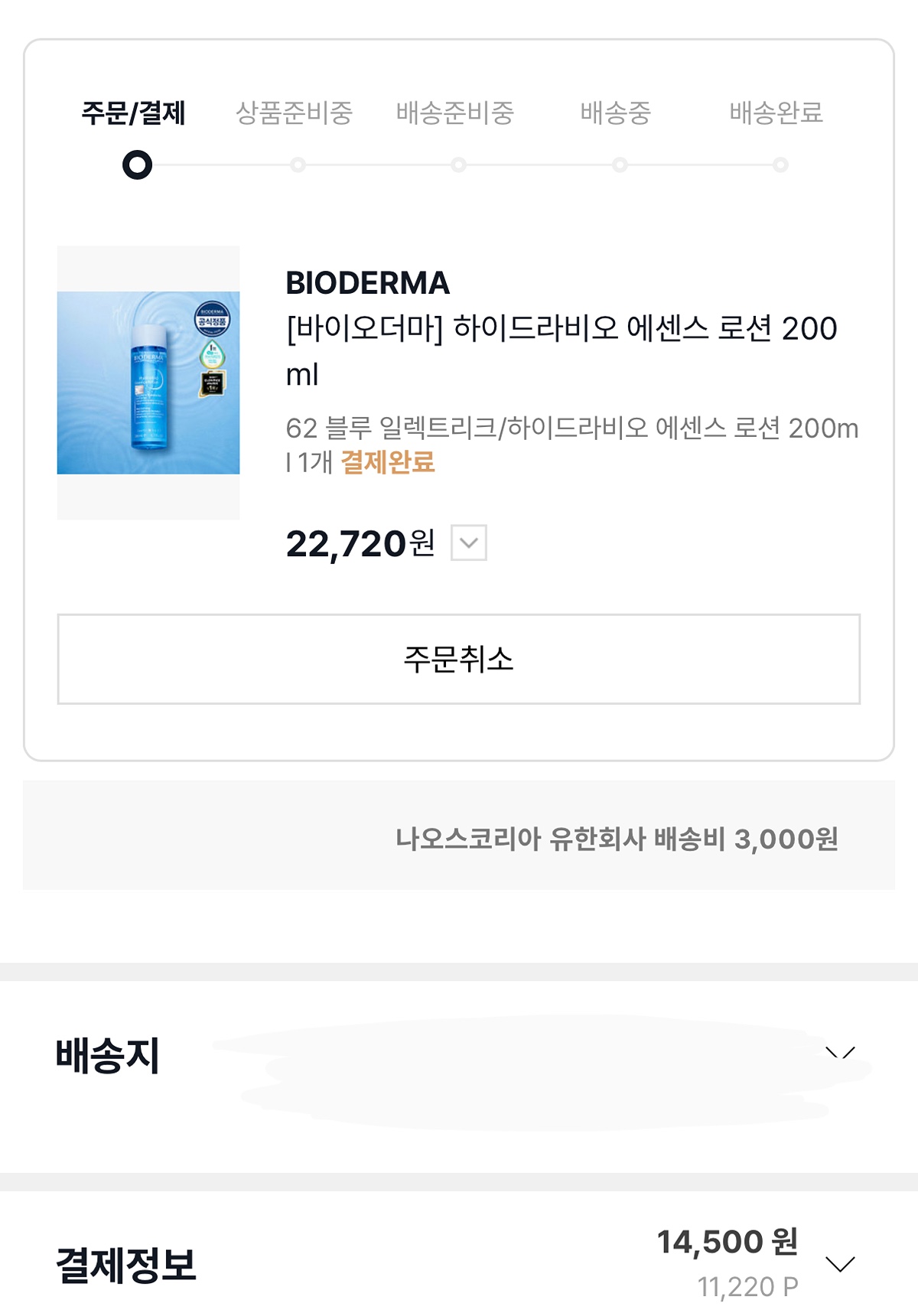The image size is (918, 1316).
Task: Expand the price details chevron beside 22,720원
Action: point(469,543)
